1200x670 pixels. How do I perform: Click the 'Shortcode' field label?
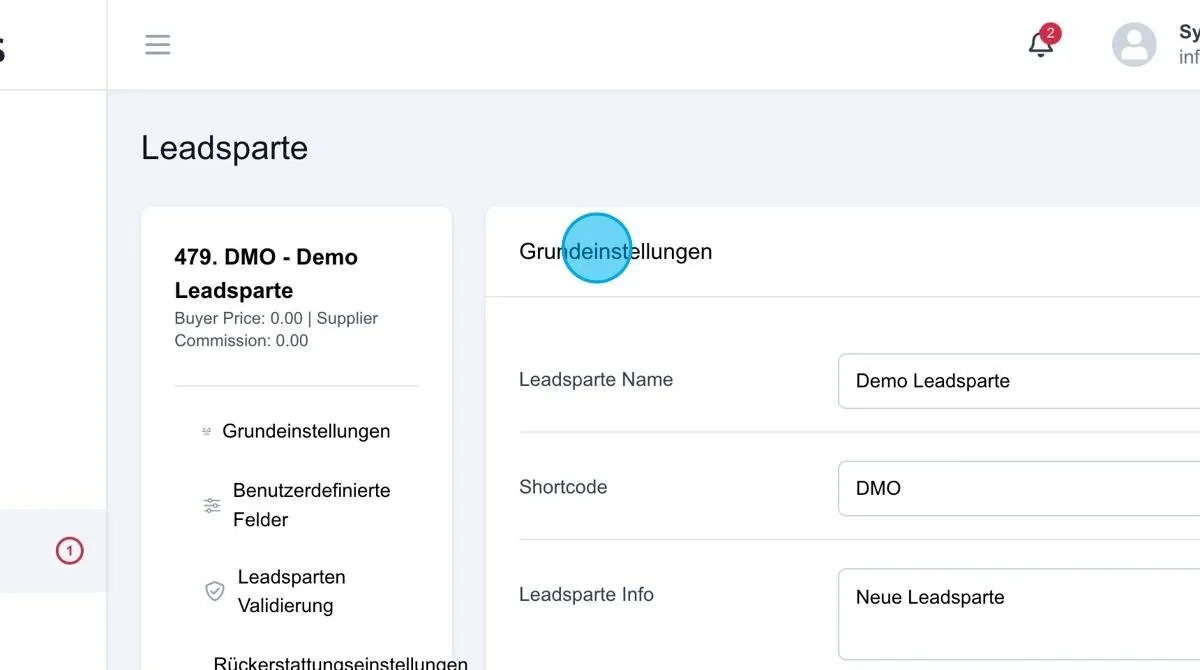click(x=563, y=487)
